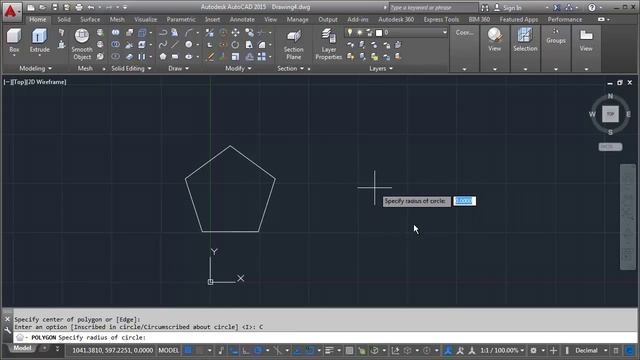The image size is (640, 360).
Task: Click the Undo arrow in quick access toolbar
Action: pos(91,7)
